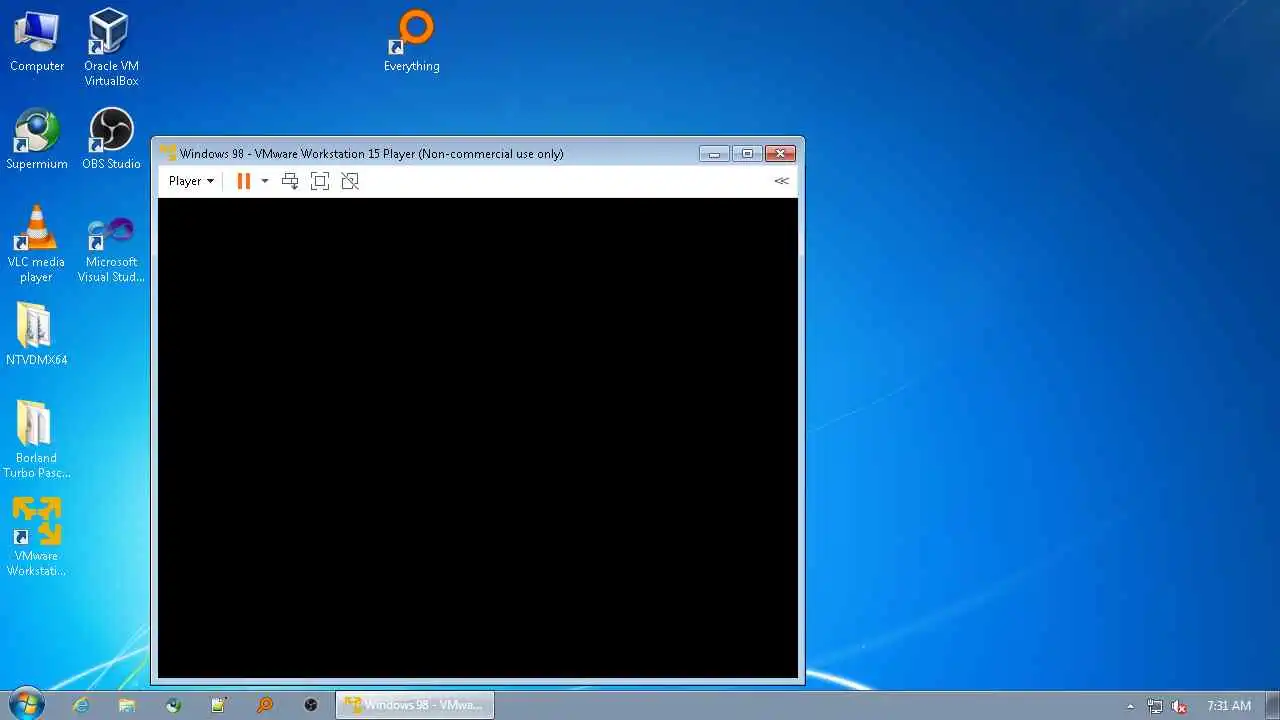Collapse the VMware toolbar with double chevron
Screen dimensions: 1280x720
pyautogui.click(x=781, y=181)
